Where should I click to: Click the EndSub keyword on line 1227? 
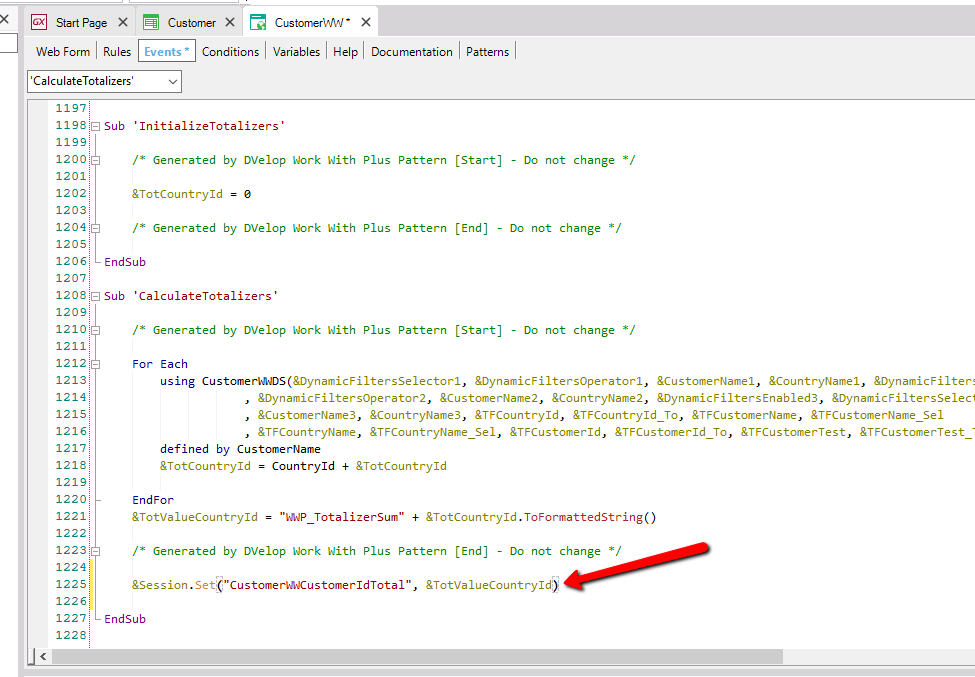[x=125, y=619]
